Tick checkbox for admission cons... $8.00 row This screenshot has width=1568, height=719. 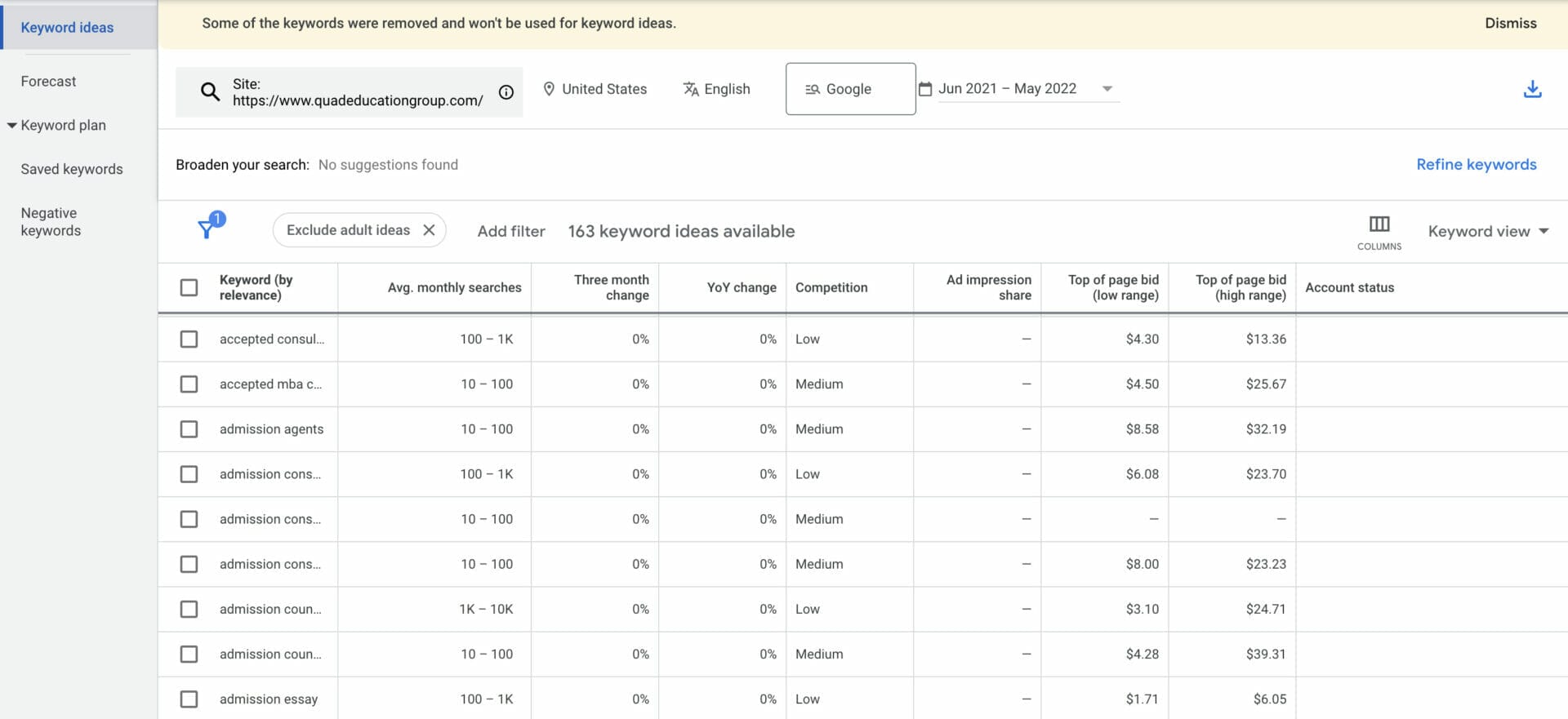(x=189, y=564)
